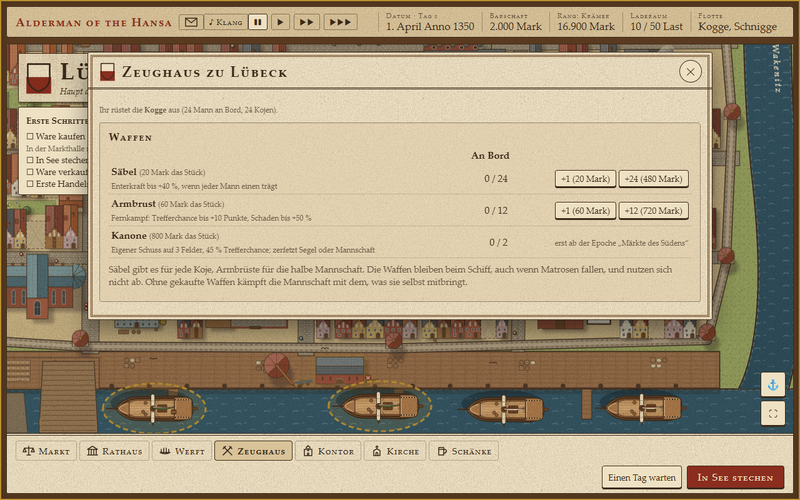
Task: Open the Kontor tab
Action: point(328,451)
